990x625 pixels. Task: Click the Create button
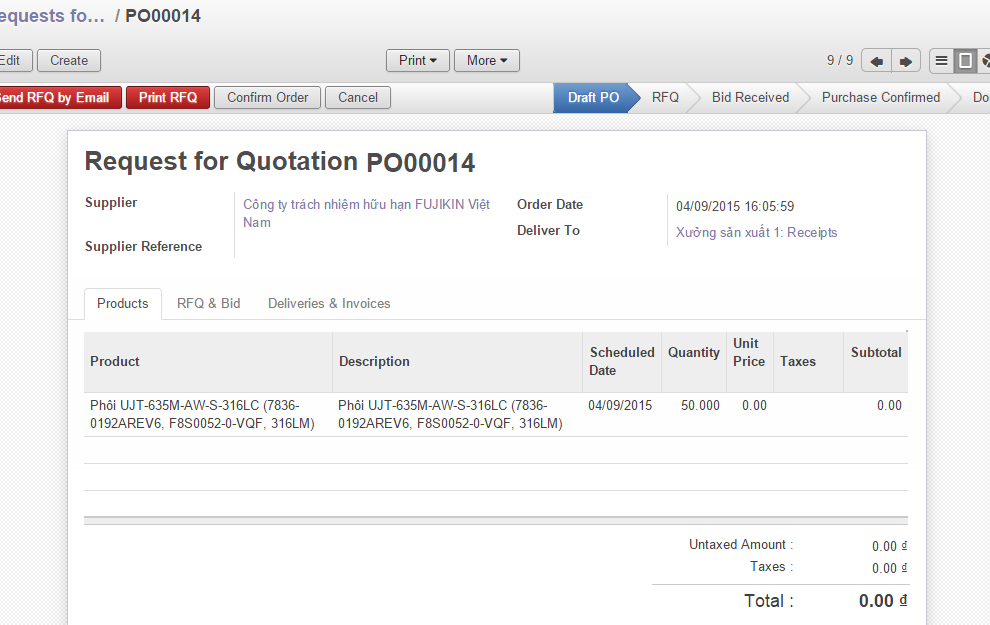pos(69,61)
